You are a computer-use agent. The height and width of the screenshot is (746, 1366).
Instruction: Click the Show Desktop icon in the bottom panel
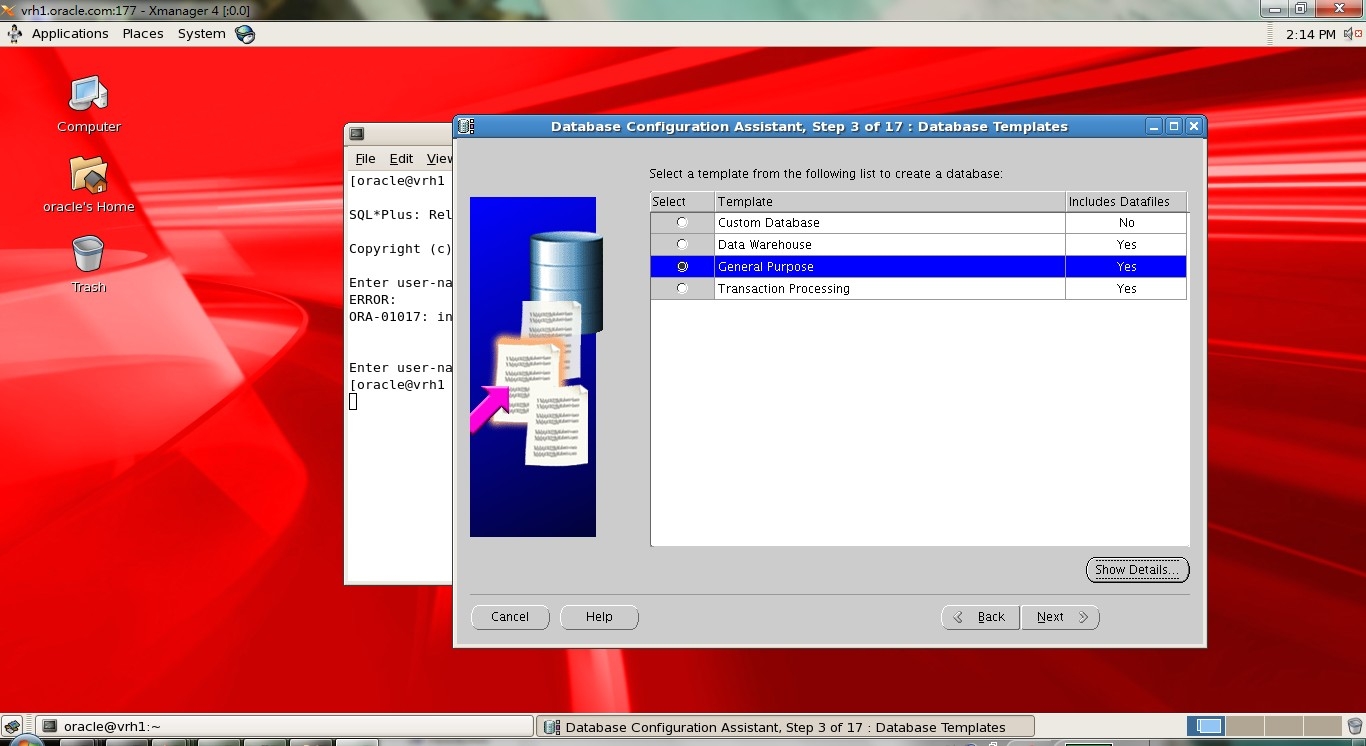tap(13, 727)
